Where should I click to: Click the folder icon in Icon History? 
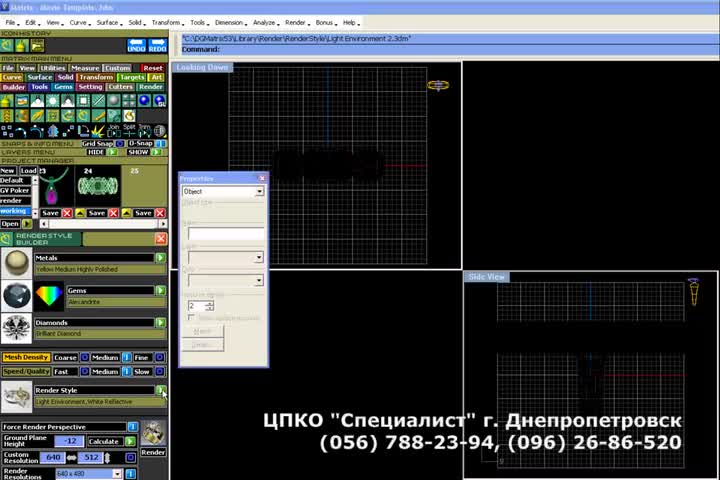tap(37, 45)
